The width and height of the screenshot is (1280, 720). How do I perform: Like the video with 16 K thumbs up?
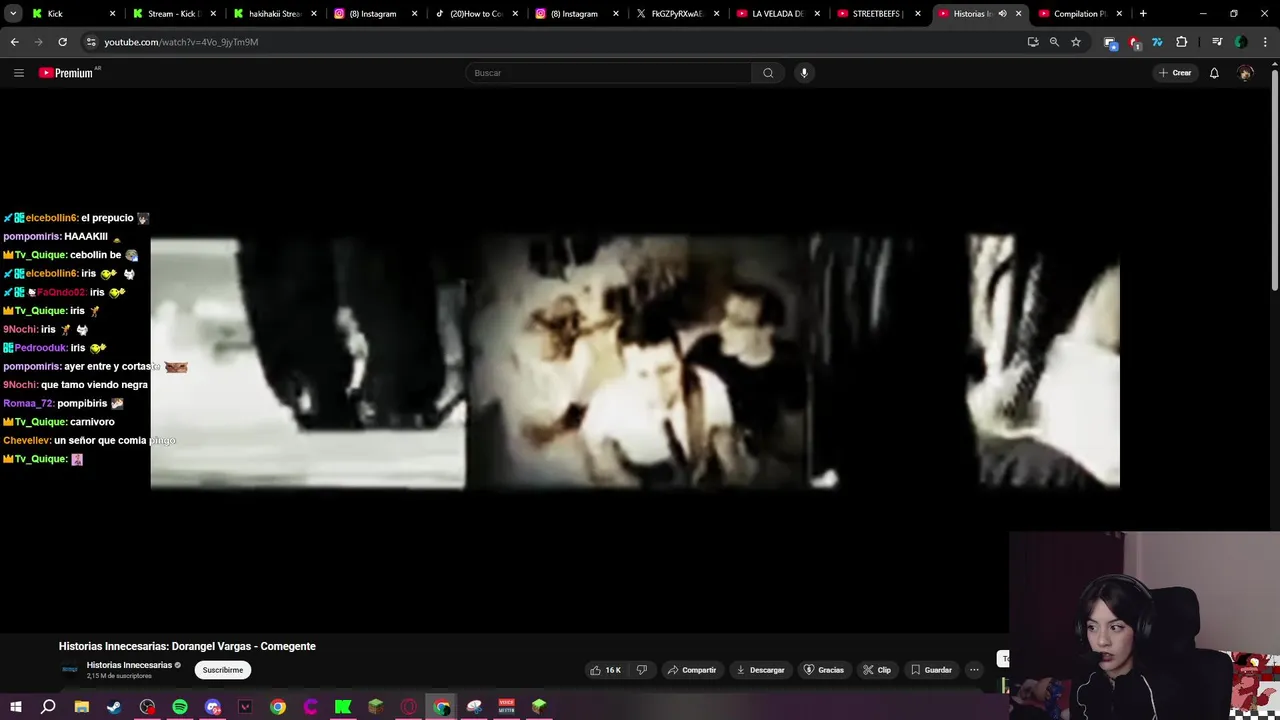(606, 670)
